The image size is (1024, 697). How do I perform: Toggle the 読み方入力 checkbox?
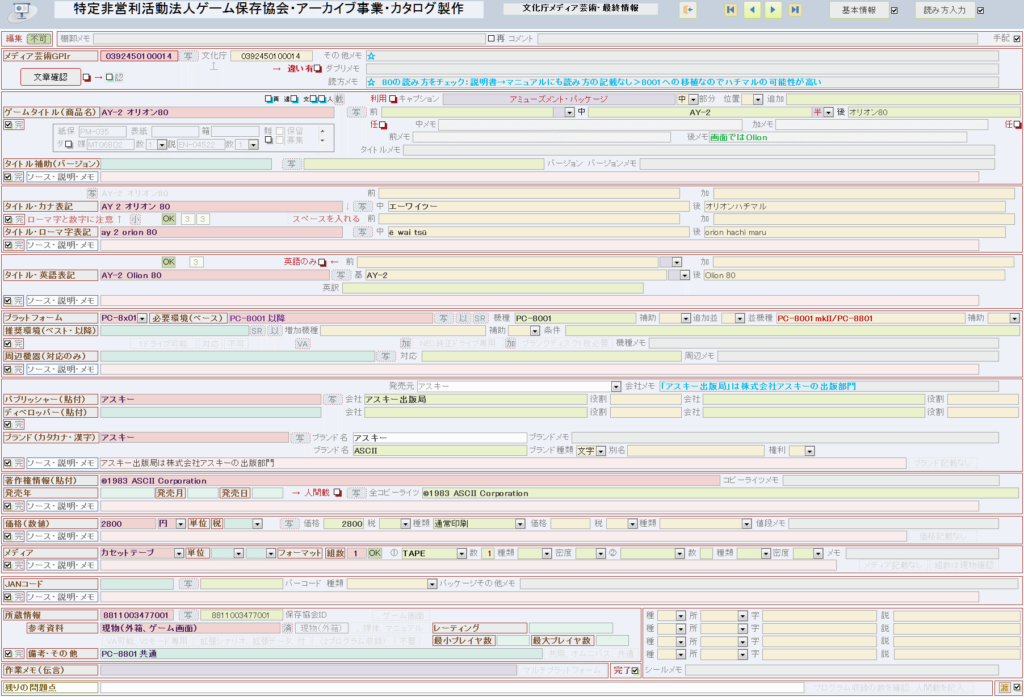(980, 10)
